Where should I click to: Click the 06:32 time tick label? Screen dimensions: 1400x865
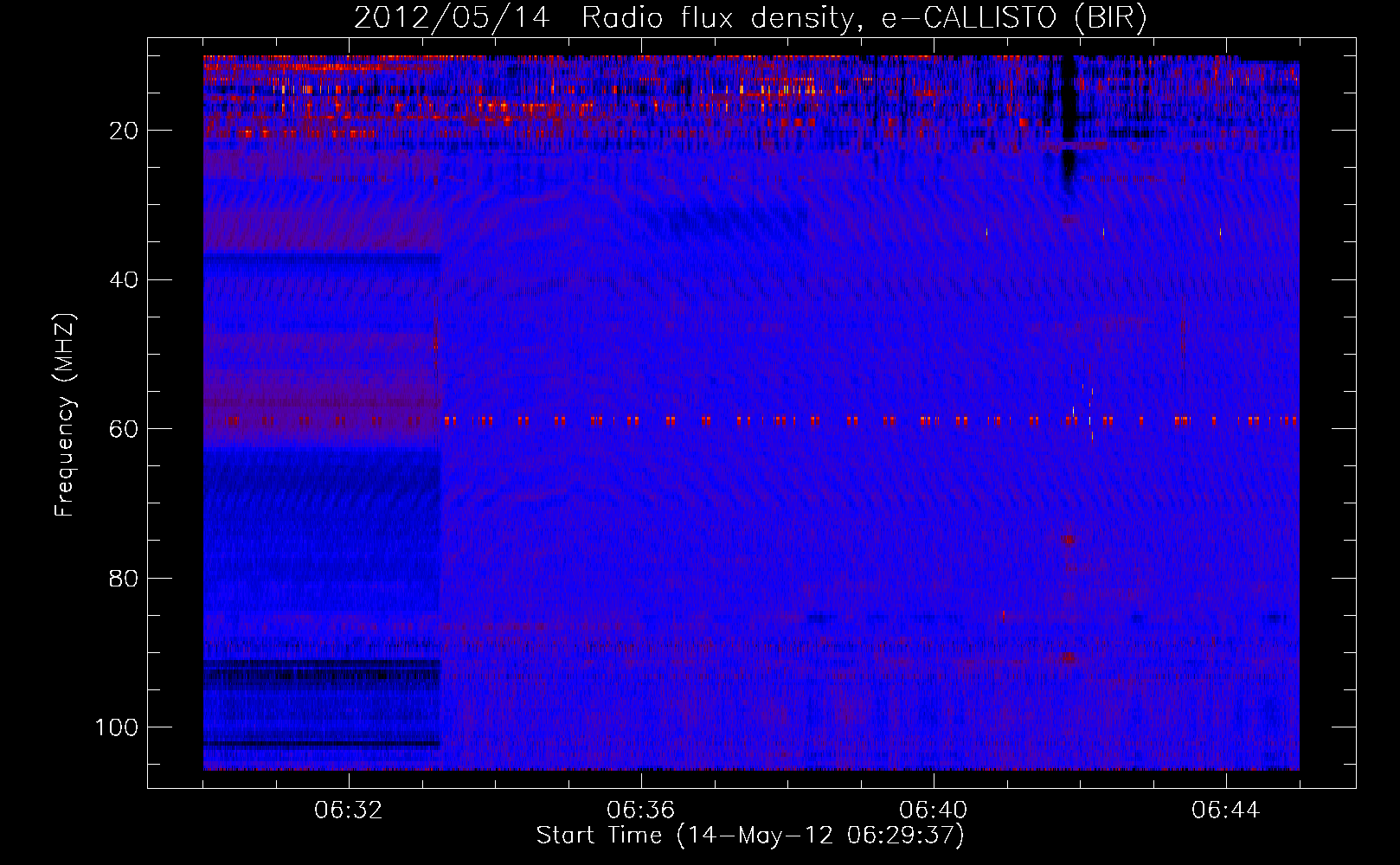(349, 811)
